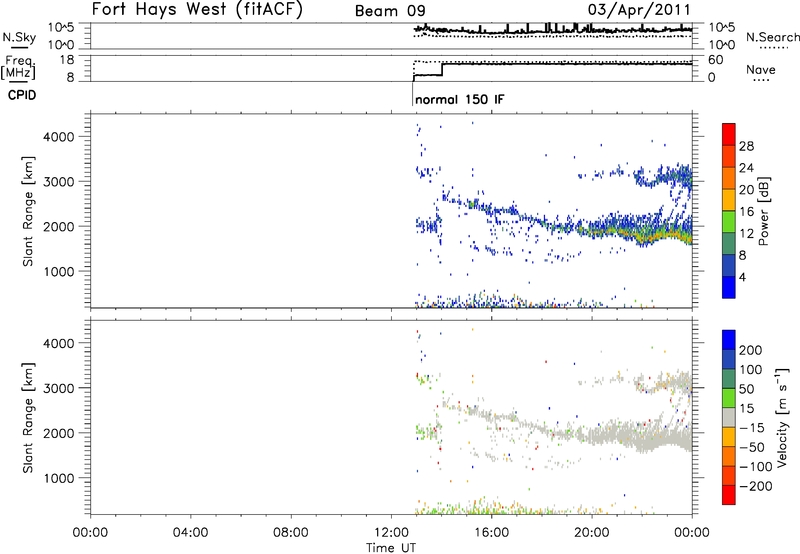The height and width of the screenshot is (554, 800).
Task: Click '1000' tick on the velocity panel
Action: click(x=58, y=478)
